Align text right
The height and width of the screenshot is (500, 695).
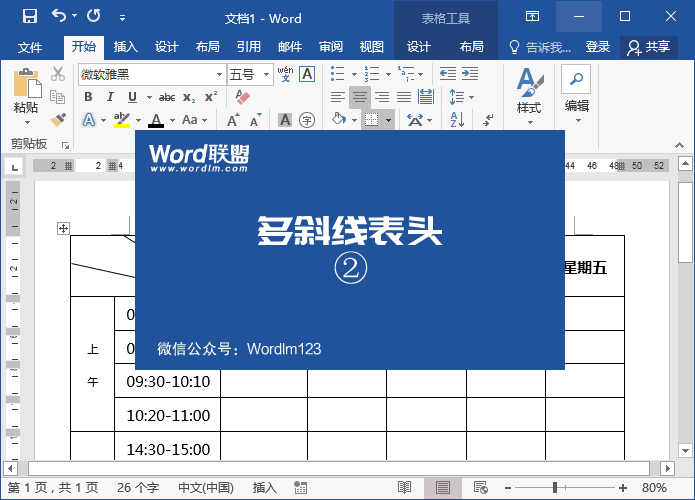(382, 97)
